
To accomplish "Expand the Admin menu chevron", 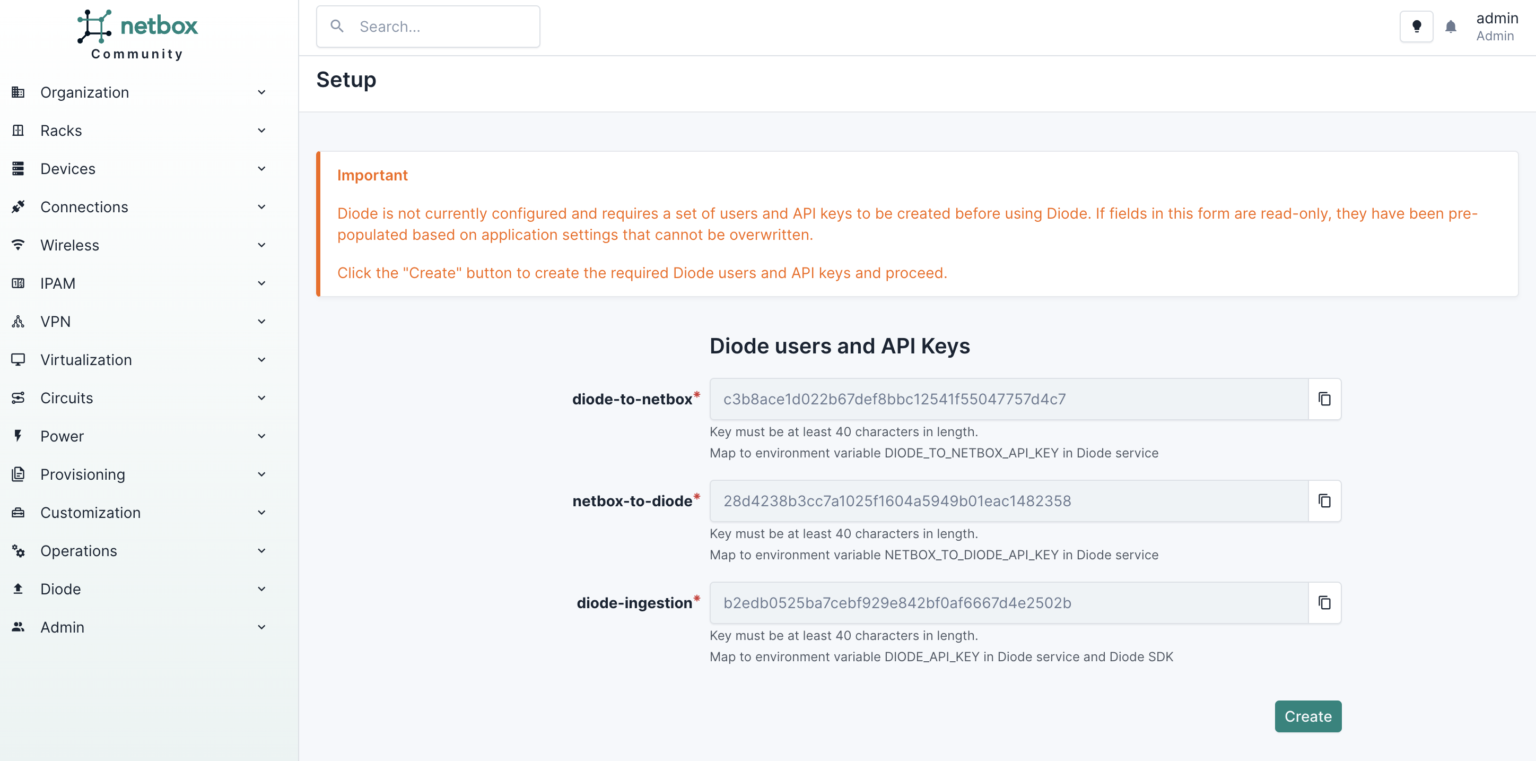I will coord(261,627).
